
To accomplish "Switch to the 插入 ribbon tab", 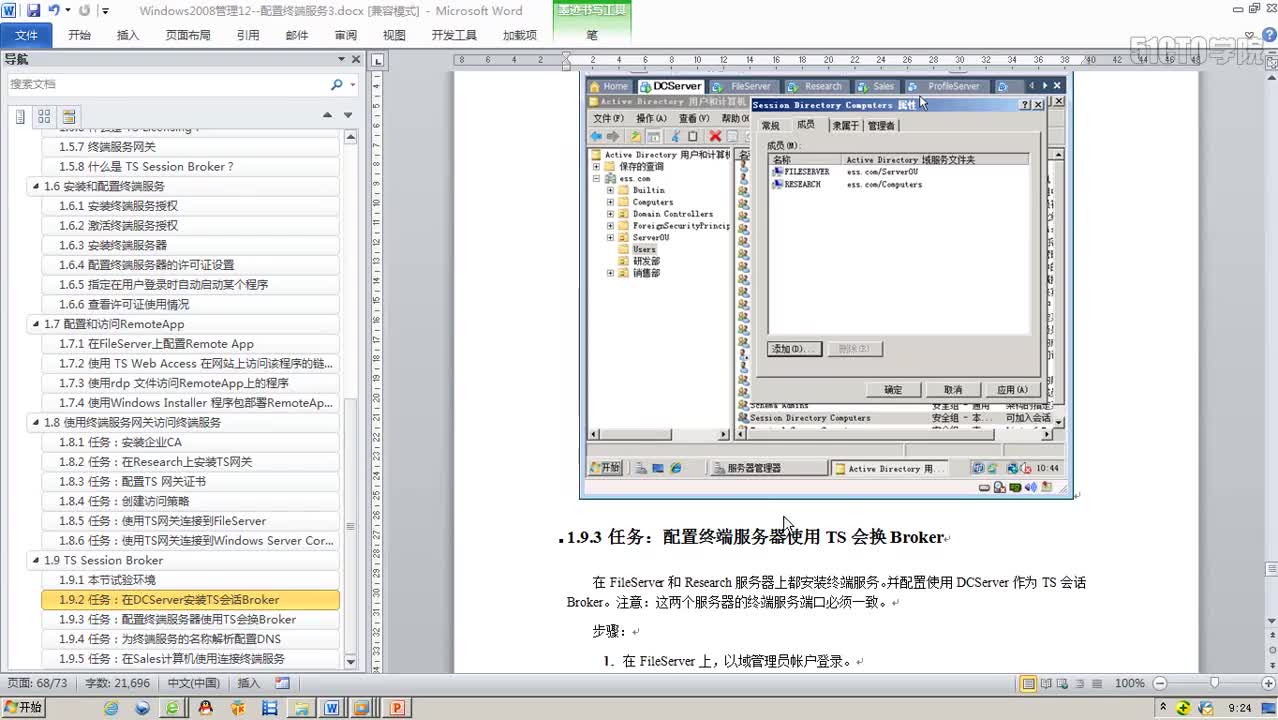I will (128, 35).
